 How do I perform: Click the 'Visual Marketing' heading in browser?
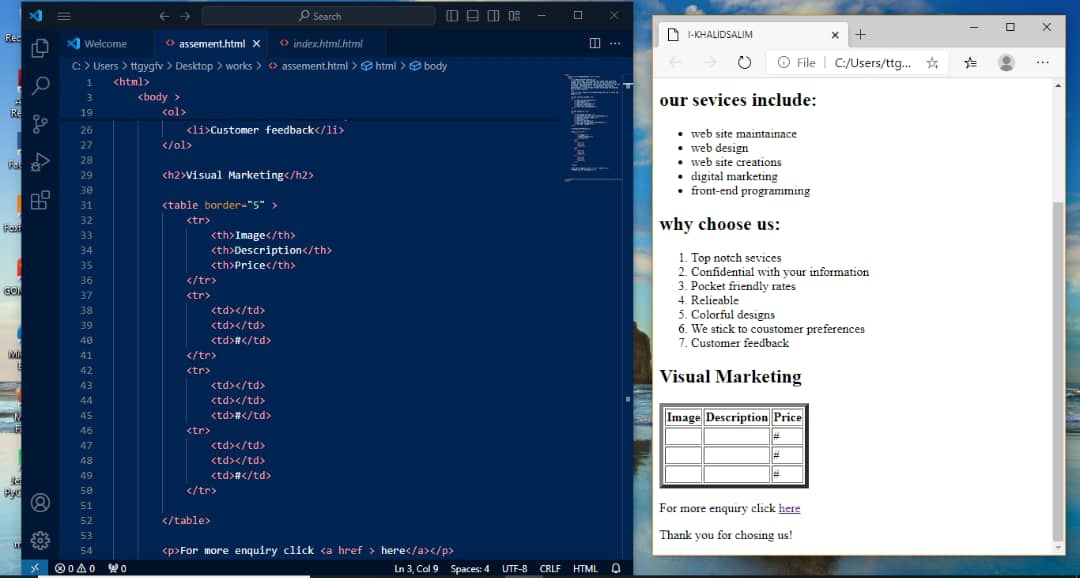[x=730, y=376]
